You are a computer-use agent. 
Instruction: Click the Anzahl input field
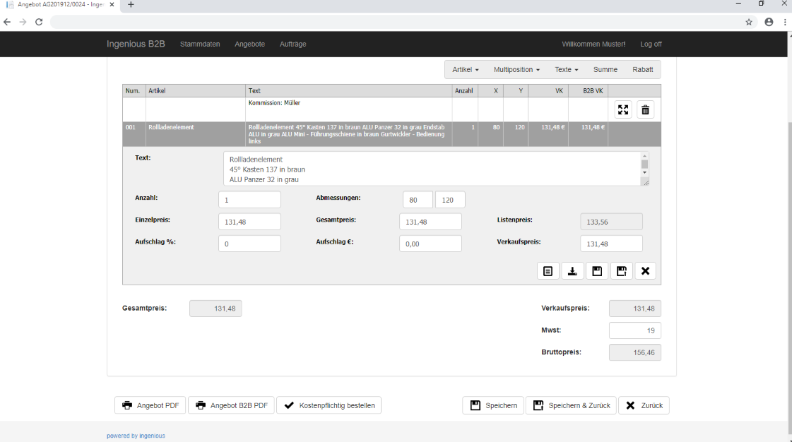click(249, 200)
